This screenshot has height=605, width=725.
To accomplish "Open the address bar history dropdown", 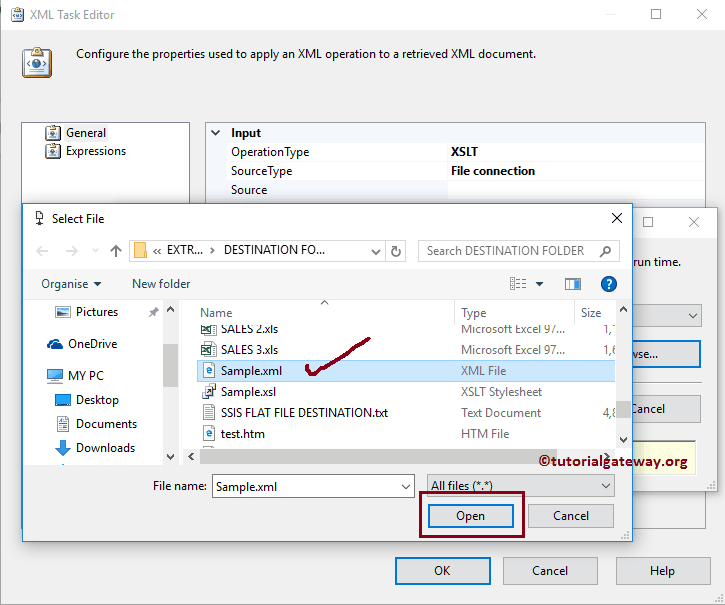I will [x=376, y=252].
